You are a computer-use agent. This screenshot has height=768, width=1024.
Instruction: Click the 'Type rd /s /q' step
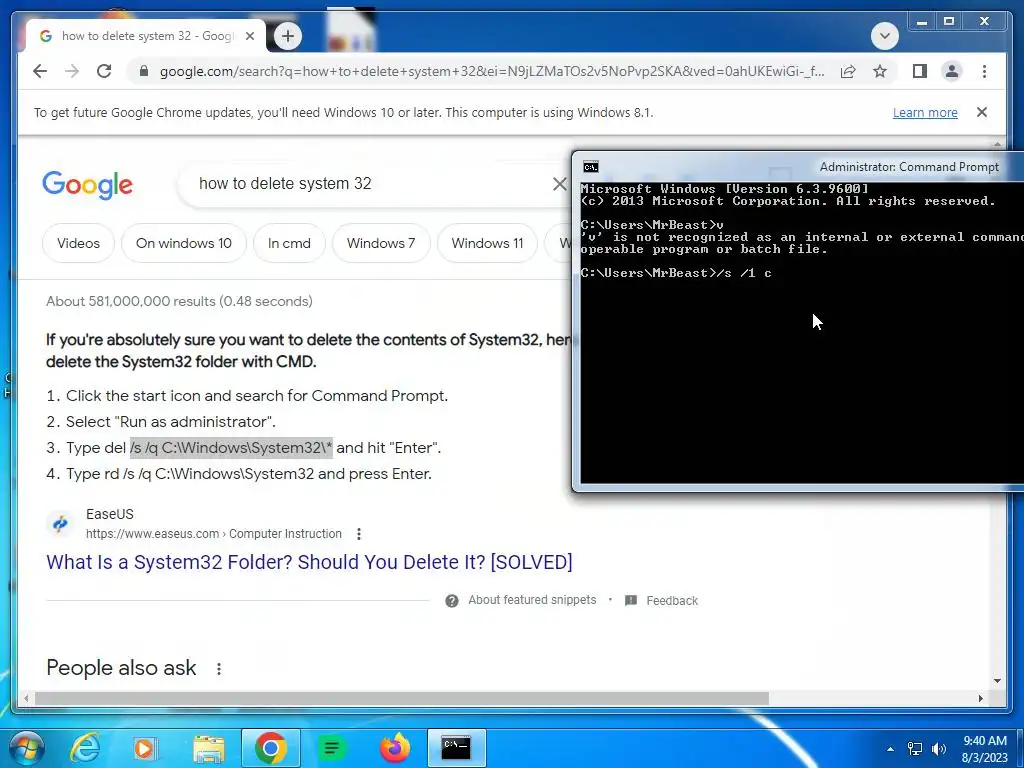coord(249,473)
